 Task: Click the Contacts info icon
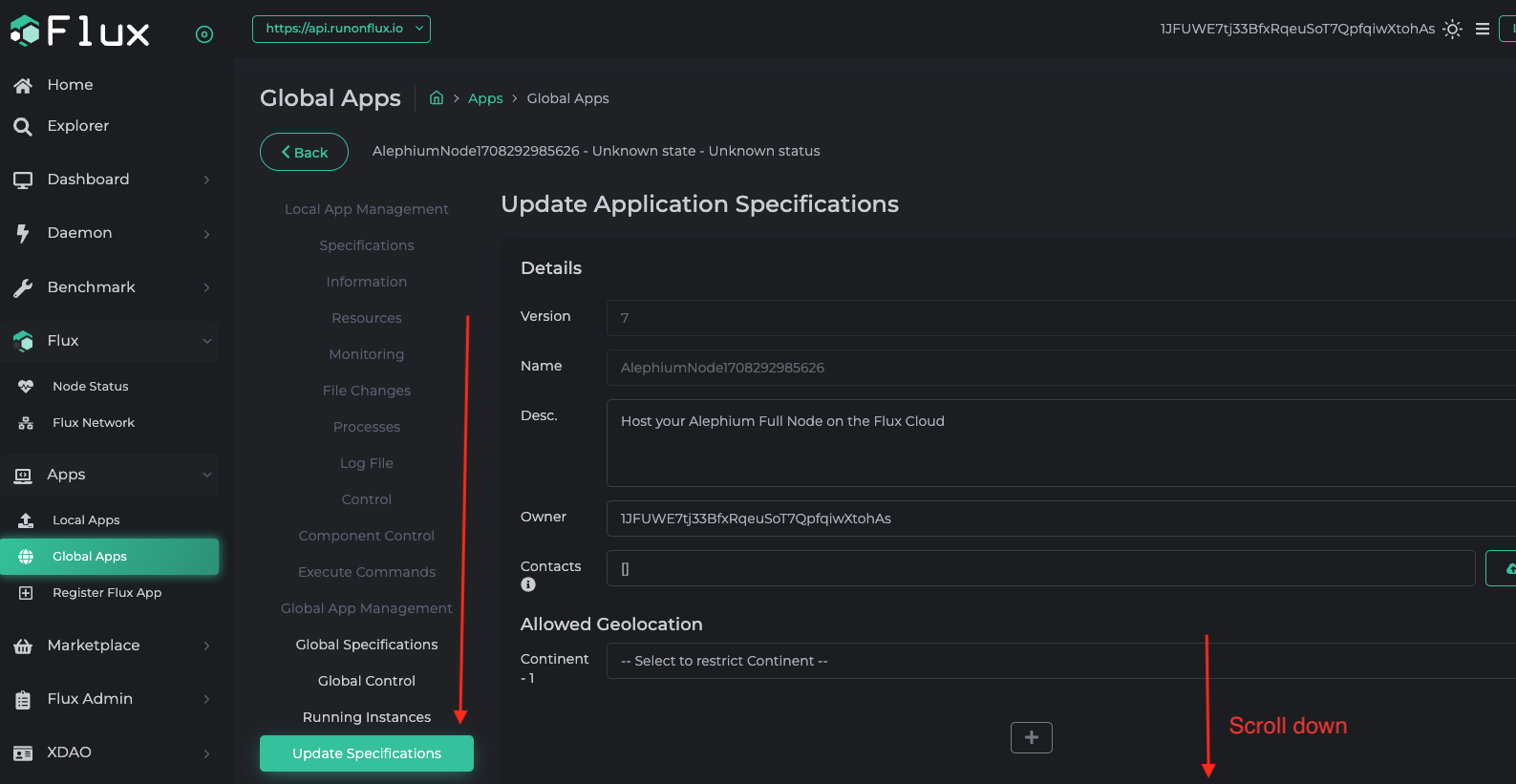(x=528, y=584)
